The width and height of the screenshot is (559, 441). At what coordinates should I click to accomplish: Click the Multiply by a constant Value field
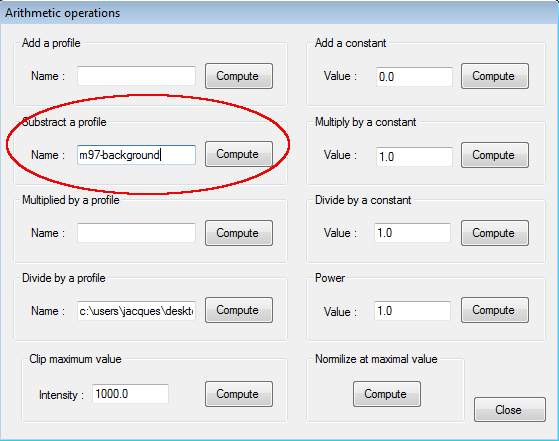tap(414, 157)
